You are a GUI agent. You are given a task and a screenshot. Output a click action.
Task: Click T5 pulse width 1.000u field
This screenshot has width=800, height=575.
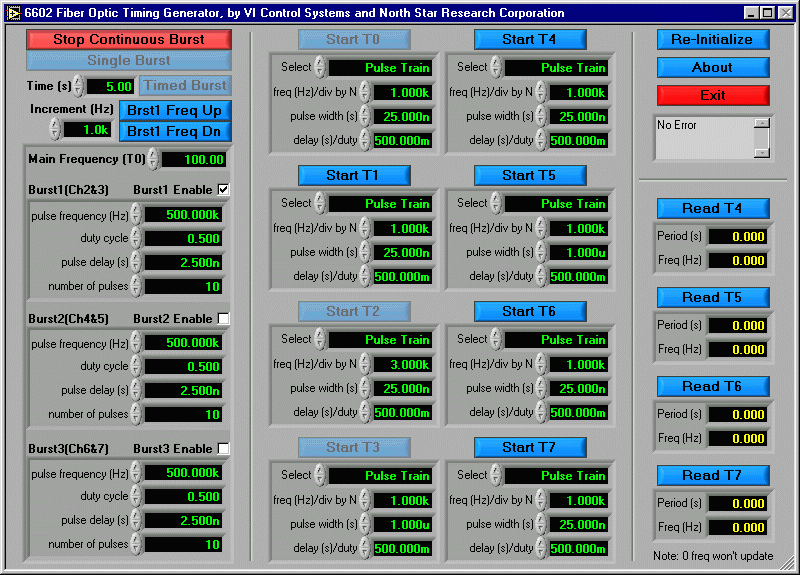coord(579,253)
